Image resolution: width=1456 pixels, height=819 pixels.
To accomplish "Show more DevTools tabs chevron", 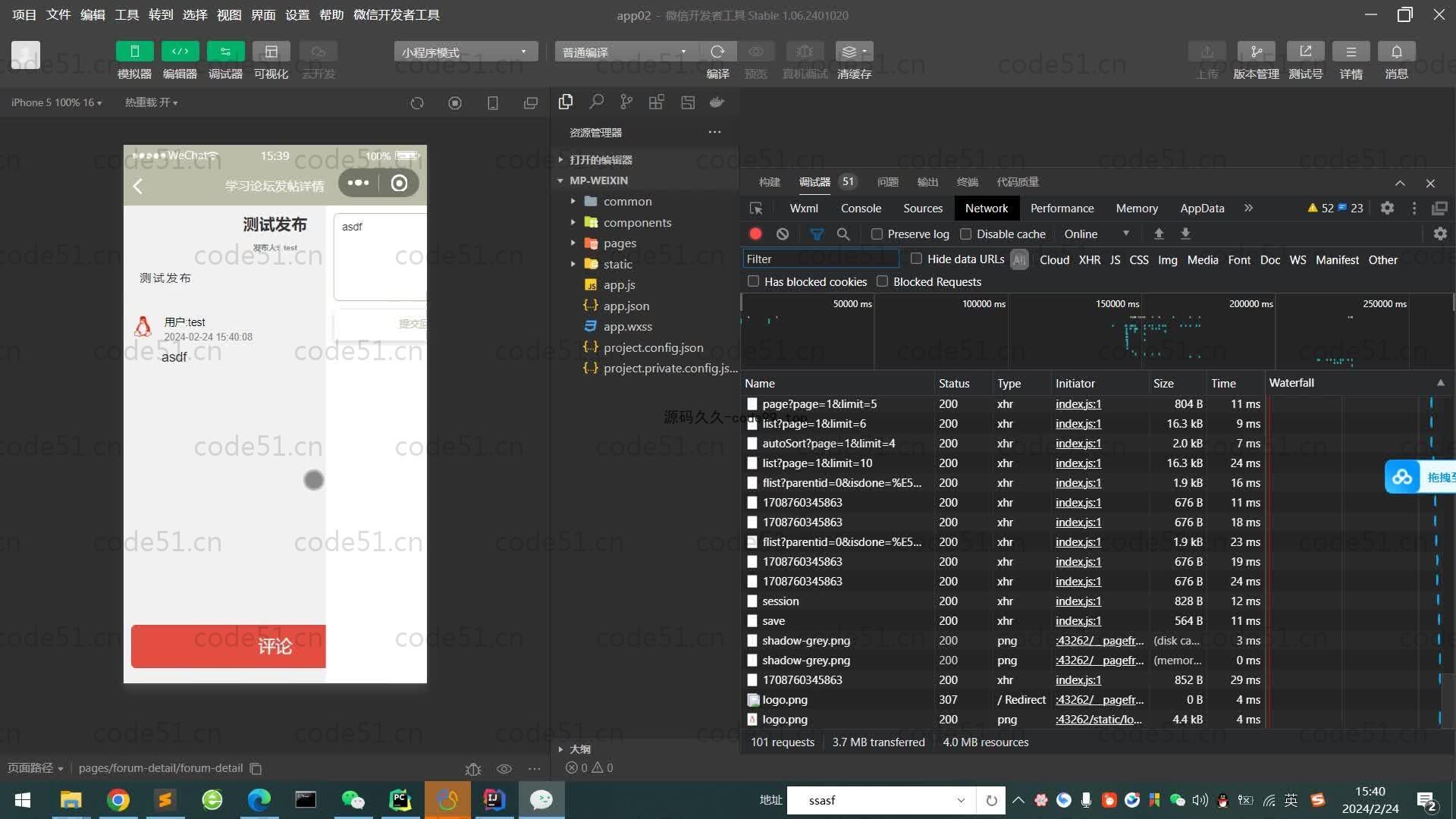I will 1248,208.
